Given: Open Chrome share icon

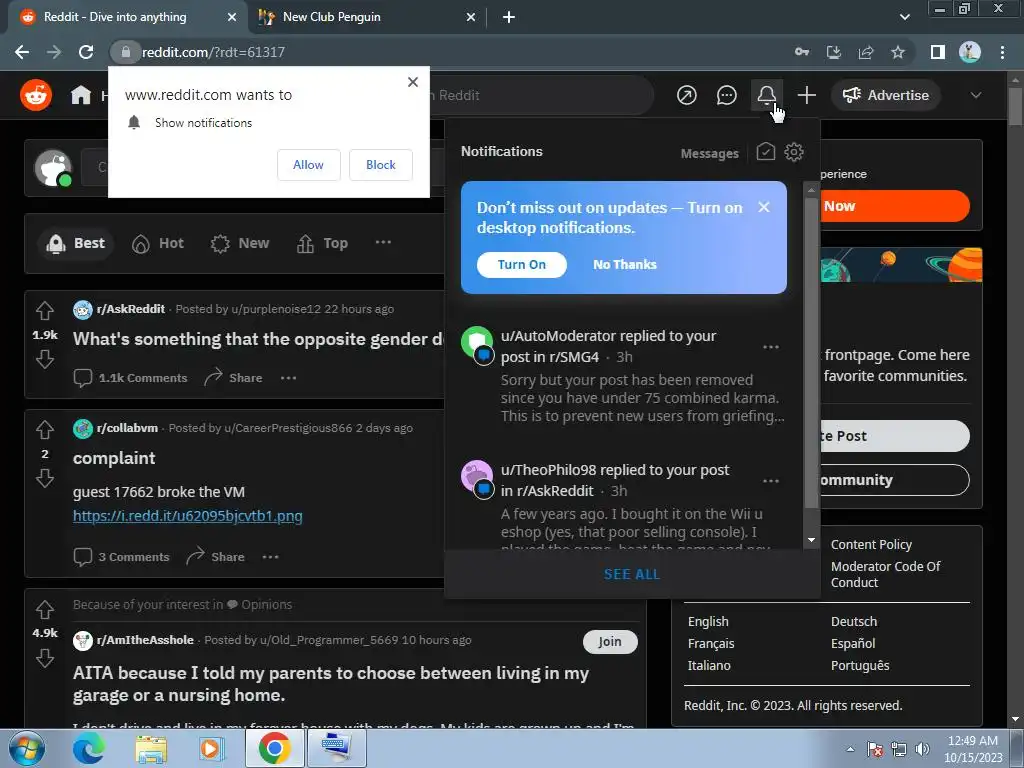Looking at the screenshot, I should 866,52.
